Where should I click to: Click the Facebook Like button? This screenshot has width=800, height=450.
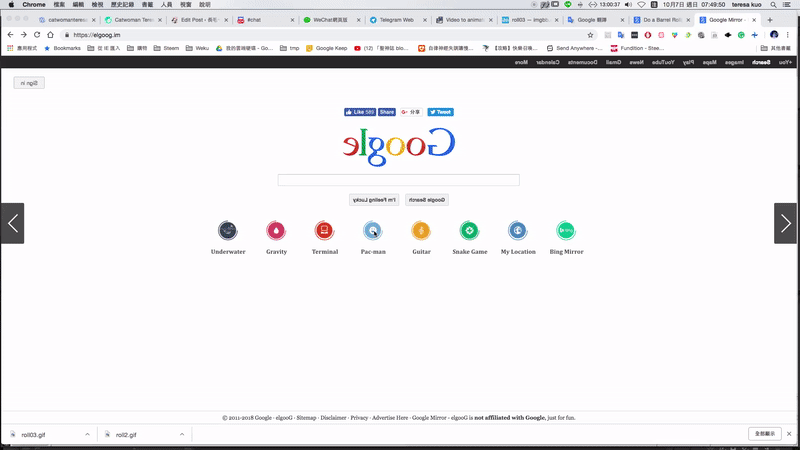(360, 112)
